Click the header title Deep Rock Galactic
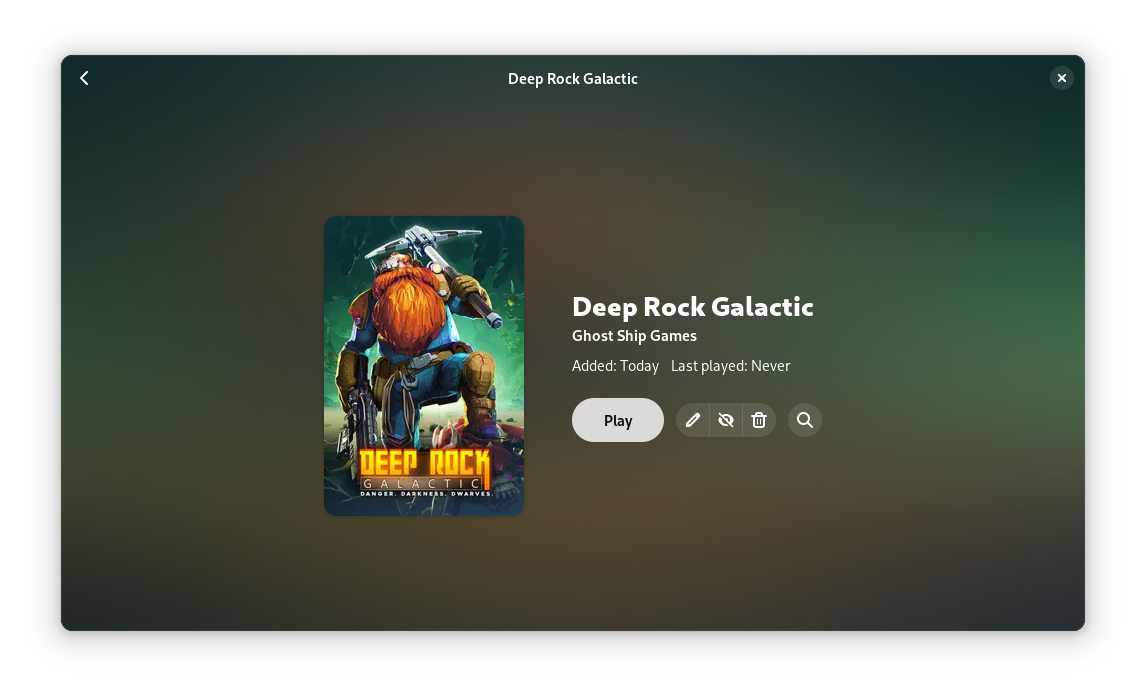 [x=573, y=79]
